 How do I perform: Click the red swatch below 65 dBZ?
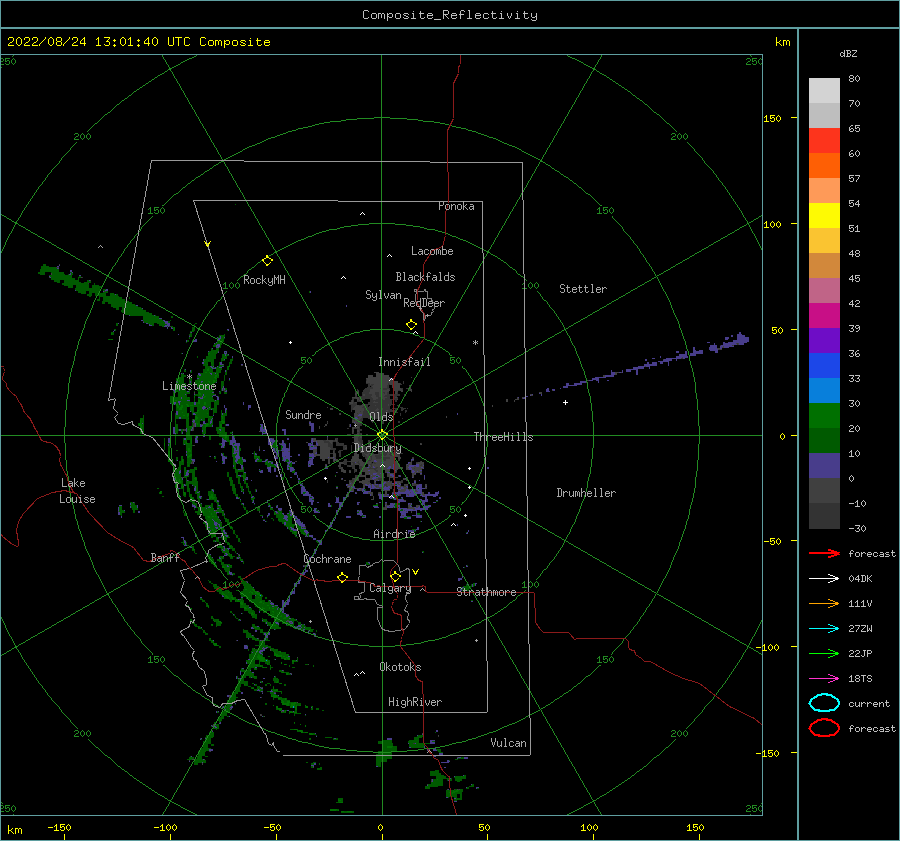824,141
